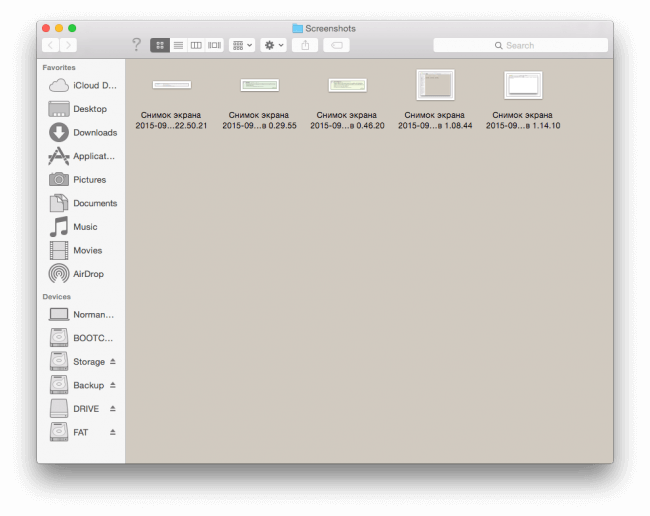
Task: Select screenshot thumbnail ending 0.29.55
Action: (260, 85)
